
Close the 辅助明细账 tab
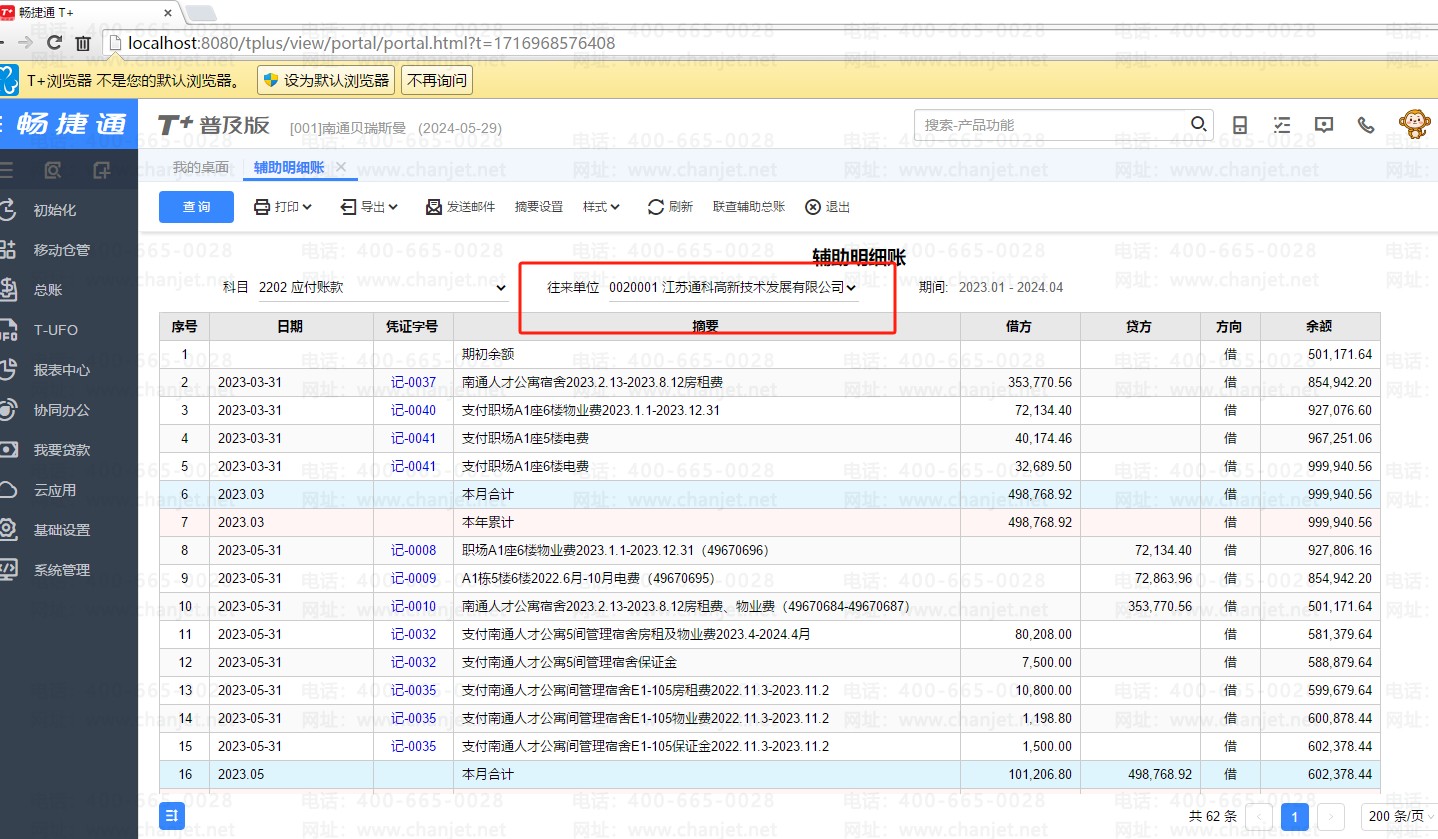tap(341, 167)
